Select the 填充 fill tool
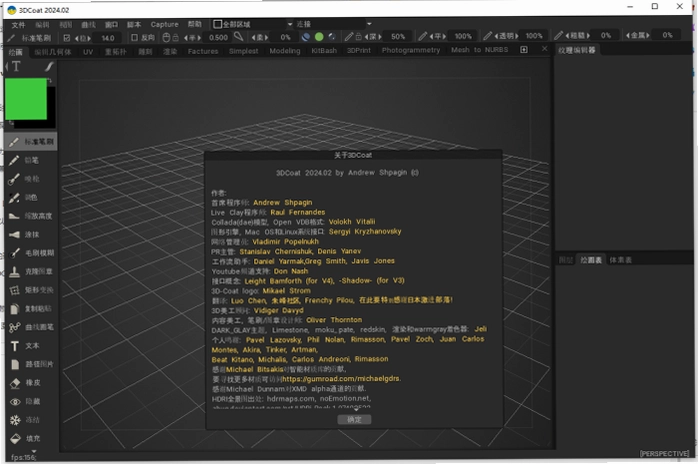This screenshot has height=464, width=698. pos(31,439)
